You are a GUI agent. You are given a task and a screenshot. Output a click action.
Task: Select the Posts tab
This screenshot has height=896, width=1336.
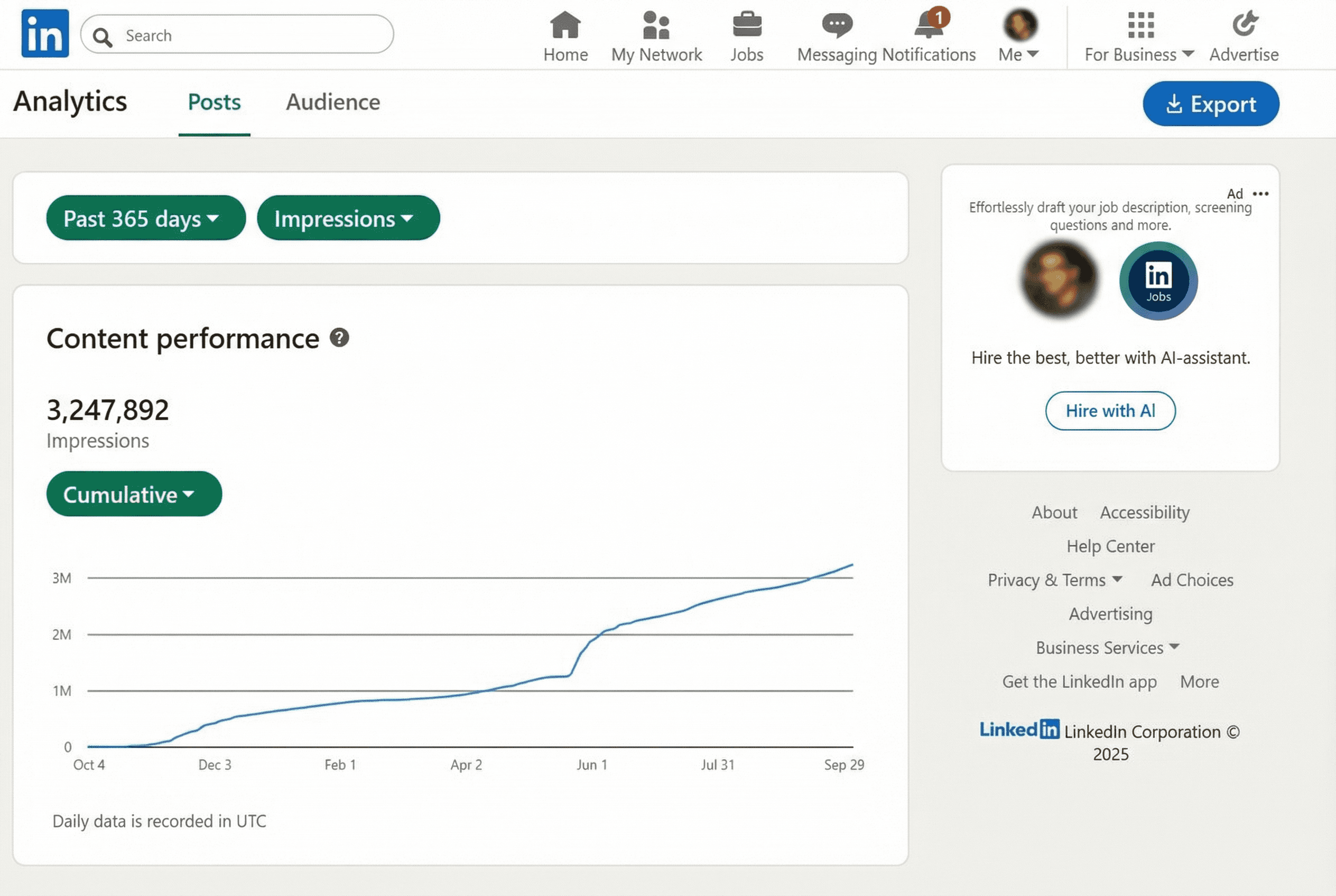tap(214, 102)
